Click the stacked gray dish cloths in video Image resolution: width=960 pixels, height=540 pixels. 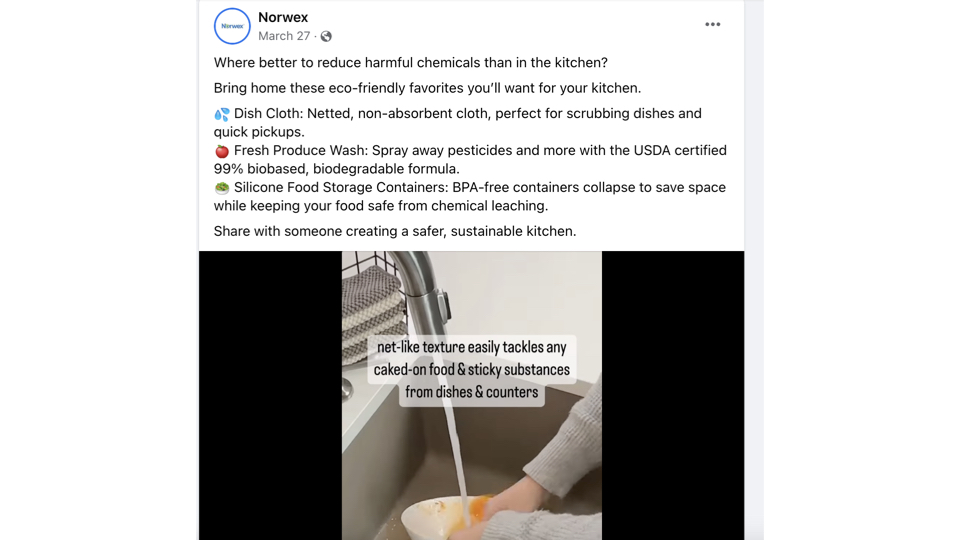coord(373,313)
